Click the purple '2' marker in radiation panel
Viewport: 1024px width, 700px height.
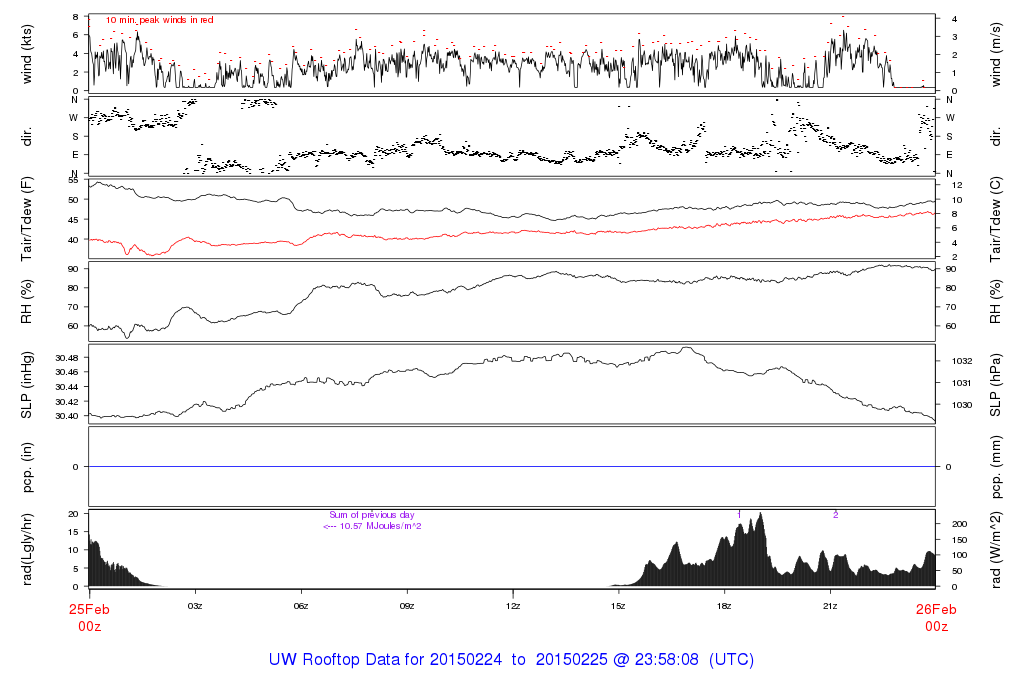[x=835, y=514]
